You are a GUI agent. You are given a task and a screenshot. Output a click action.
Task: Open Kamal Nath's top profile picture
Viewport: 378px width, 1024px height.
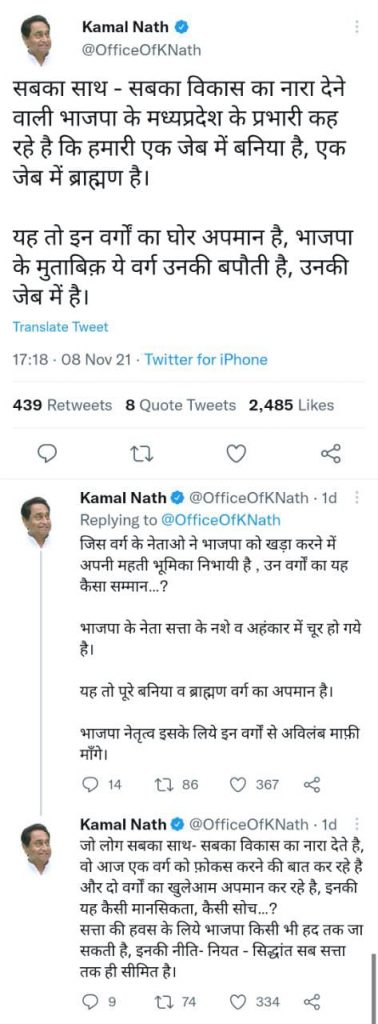point(35,40)
